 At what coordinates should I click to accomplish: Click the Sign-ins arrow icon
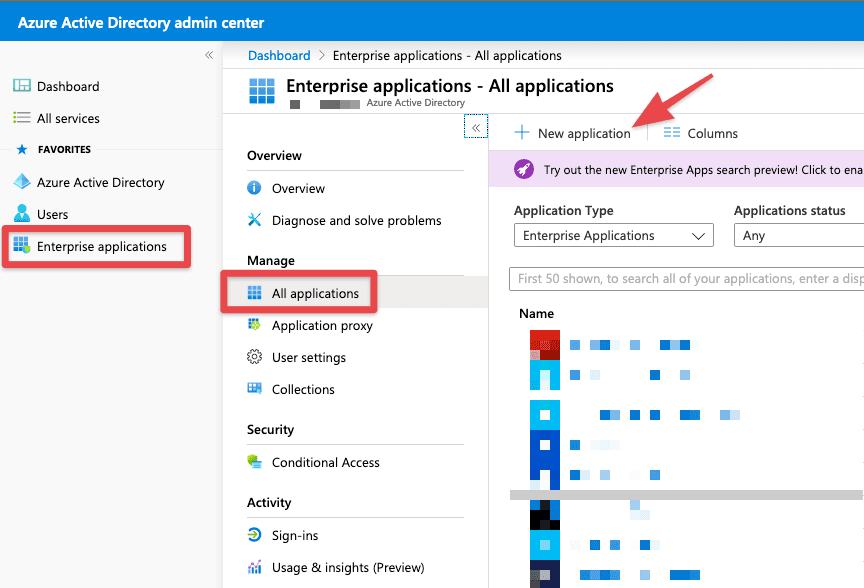coord(254,535)
